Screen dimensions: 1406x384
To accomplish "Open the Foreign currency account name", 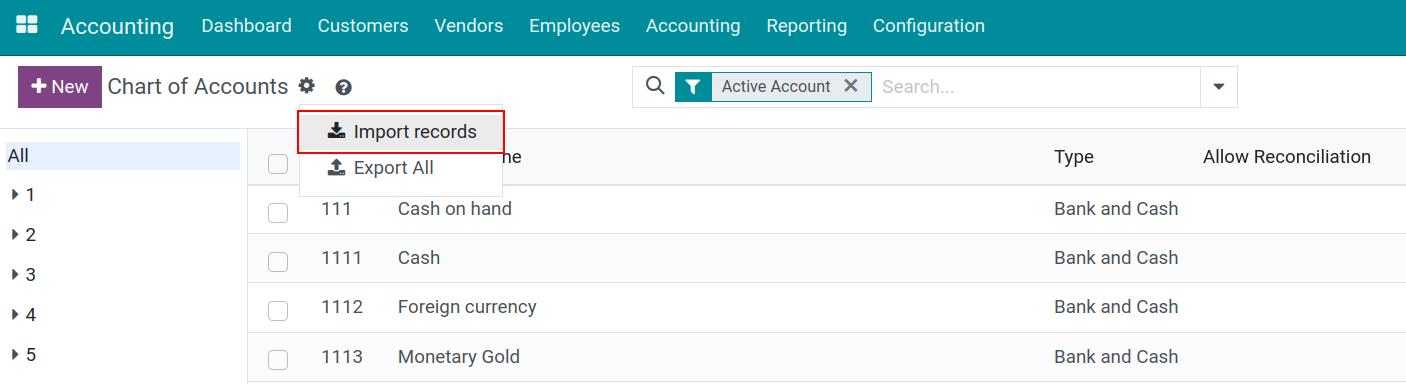I will click(x=467, y=307).
